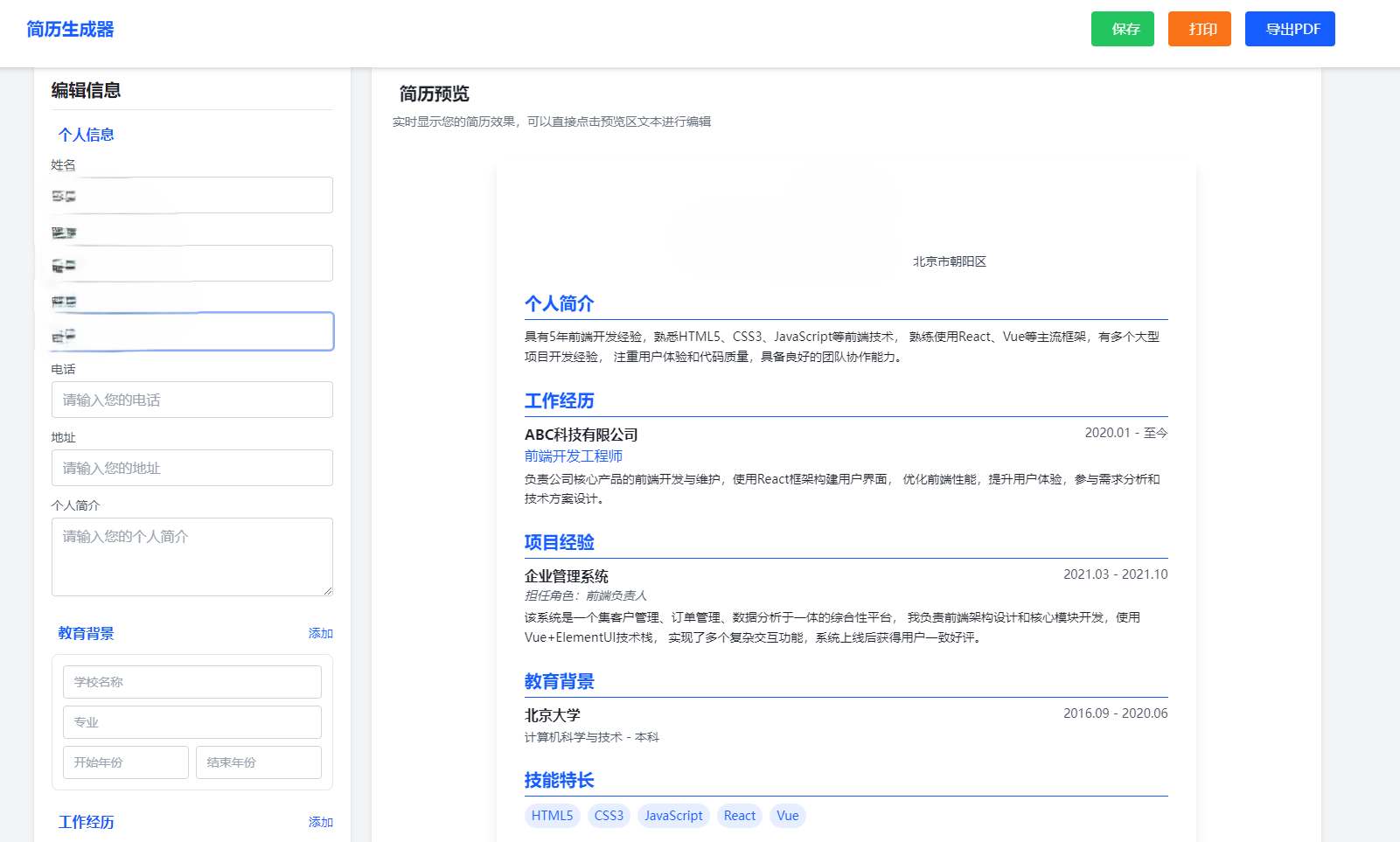Click the 工作经历 title in edit panel

87,822
